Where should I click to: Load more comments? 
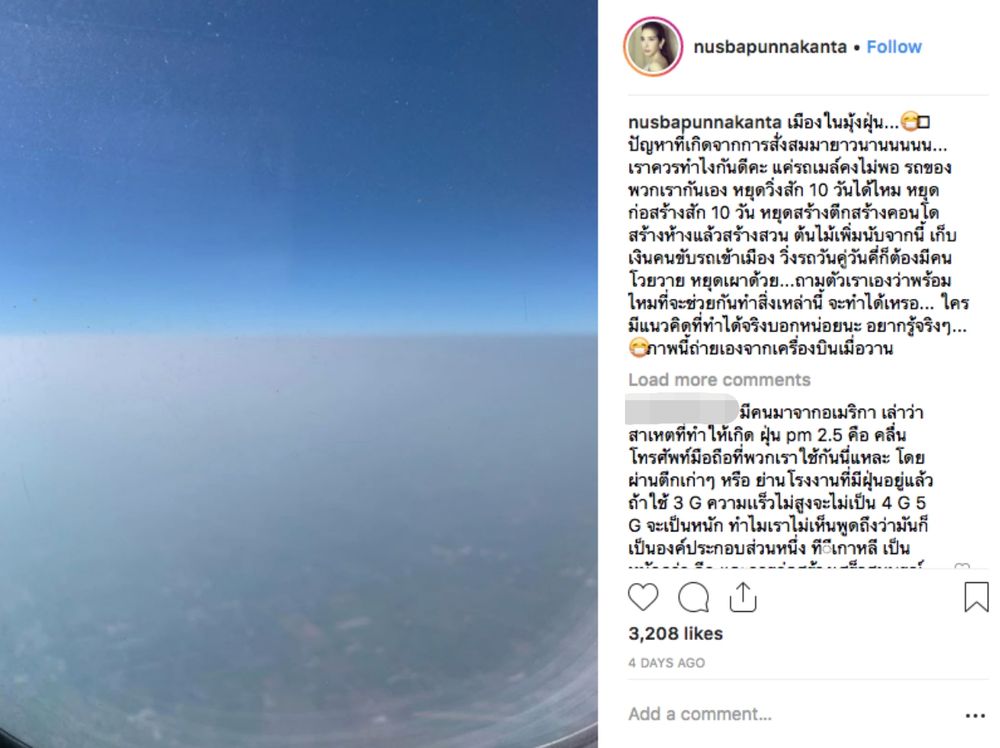[719, 379]
